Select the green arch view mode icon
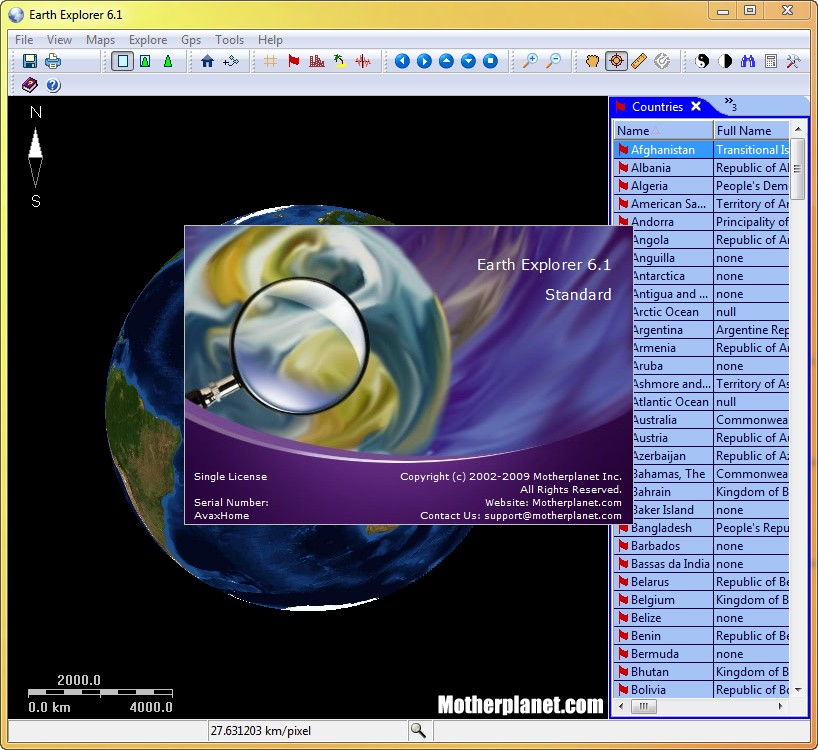Screen dimensions: 818x750 pos(145,61)
